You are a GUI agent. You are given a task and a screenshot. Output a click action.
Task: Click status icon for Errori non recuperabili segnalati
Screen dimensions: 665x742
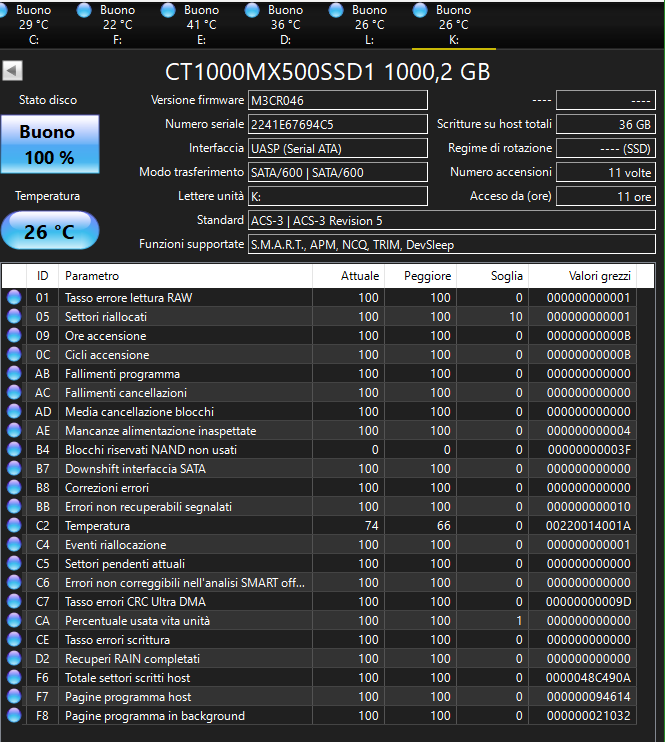(x=14, y=506)
